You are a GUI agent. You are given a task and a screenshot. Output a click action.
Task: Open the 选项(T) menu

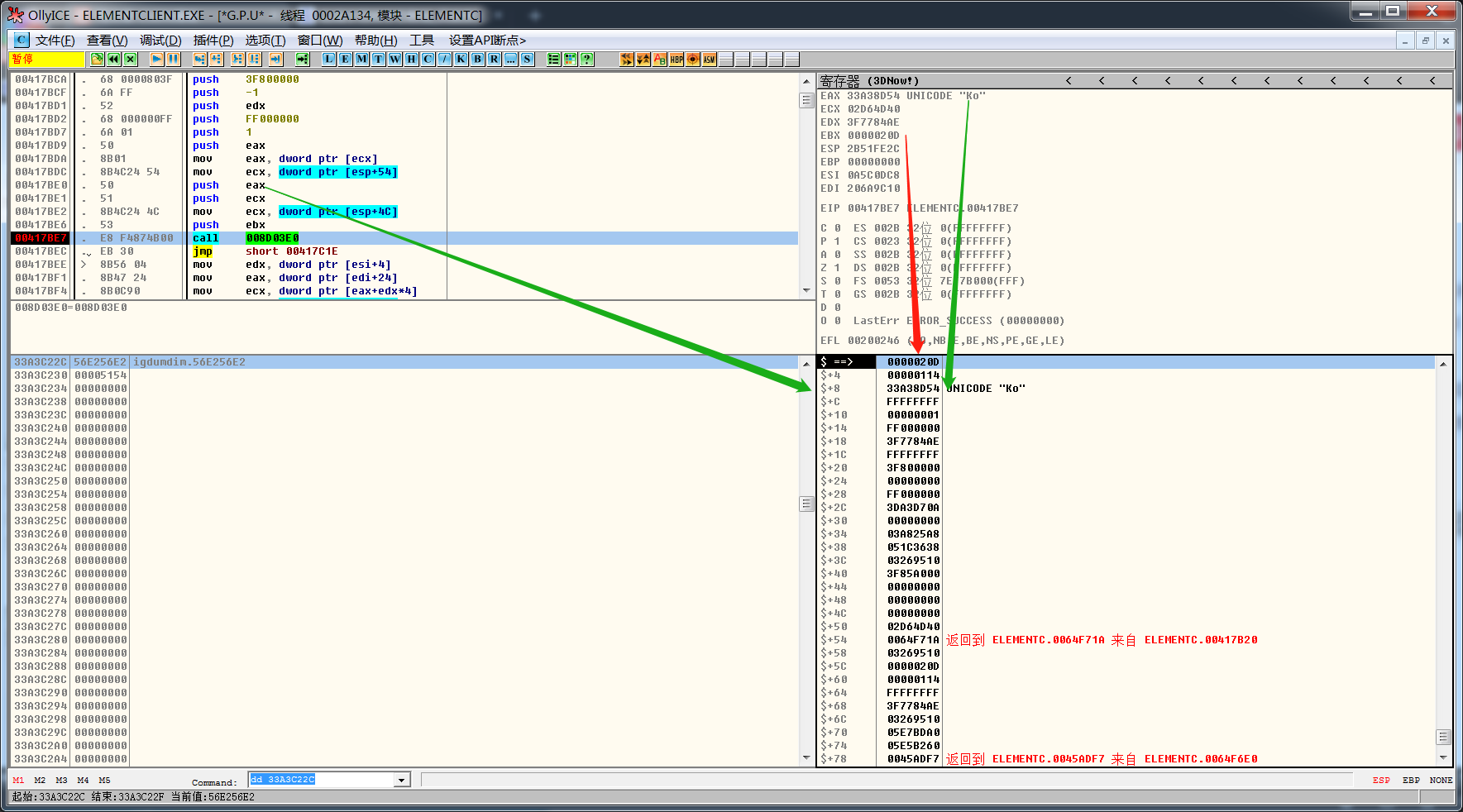pyautogui.click(x=265, y=40)
